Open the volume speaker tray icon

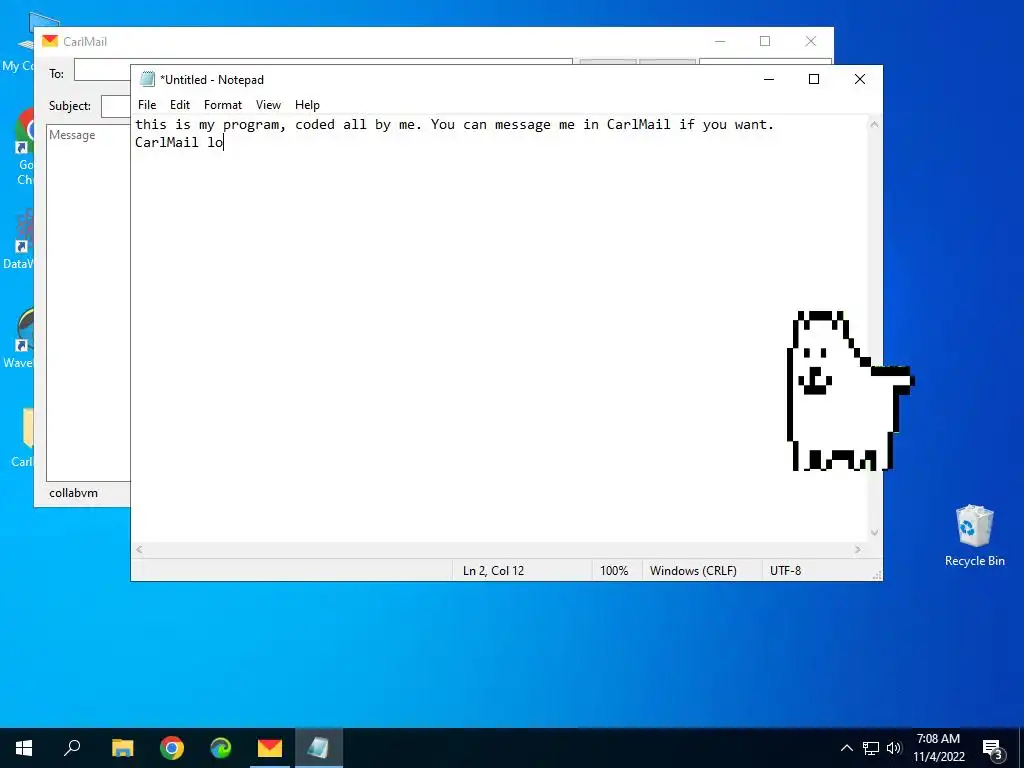pos(894,748)
